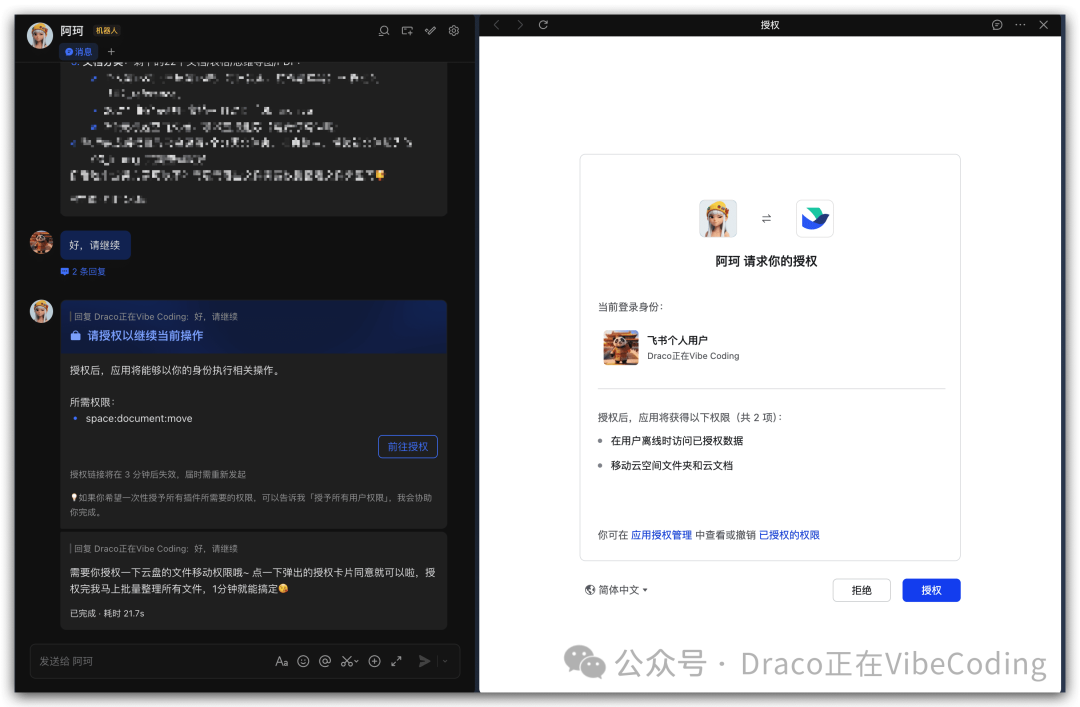This screenshot has width=1080, height=707.
Task: Open the emoji picker in the composer
Action: [x=303, y=661]
